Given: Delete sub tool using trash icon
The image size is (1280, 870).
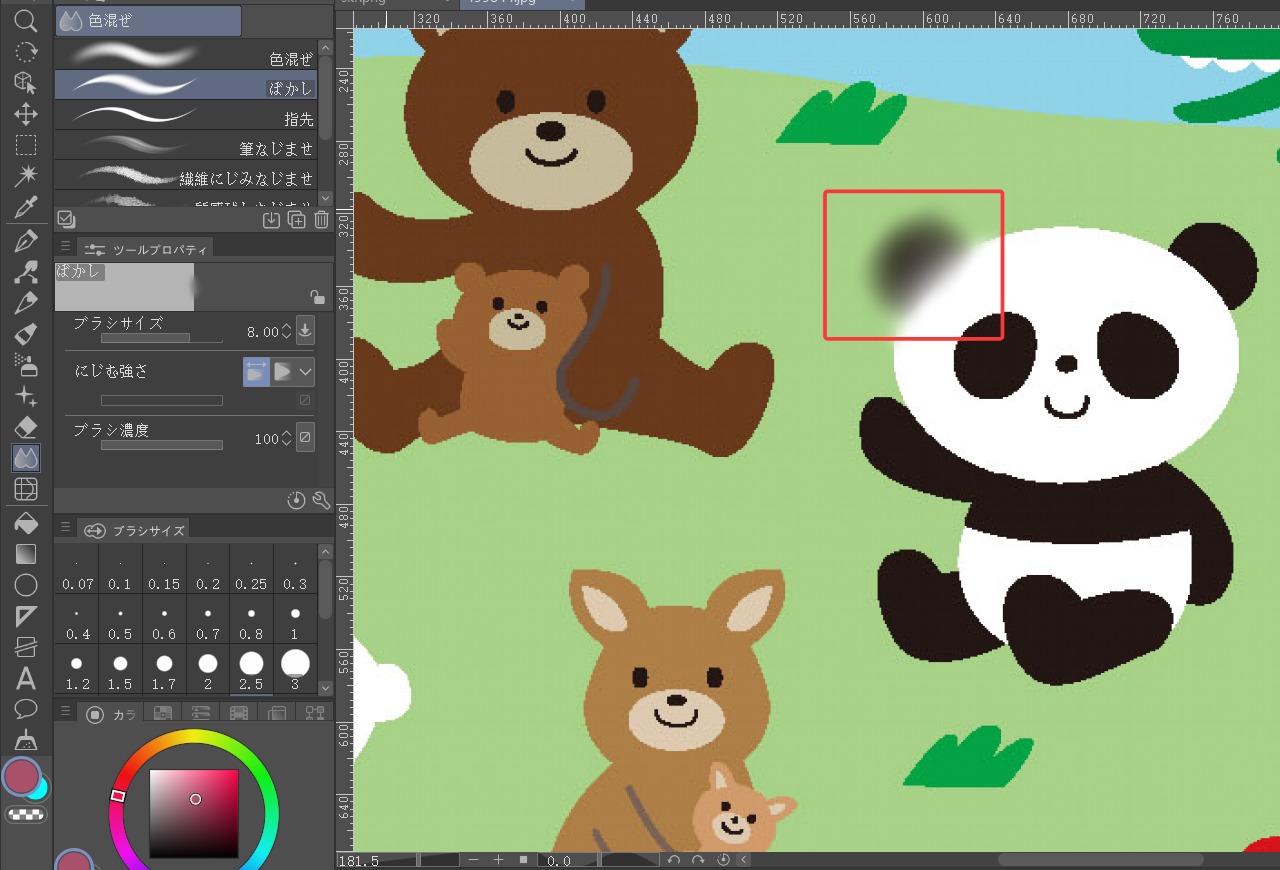Looking at the screenshot, I should (321, 220).
